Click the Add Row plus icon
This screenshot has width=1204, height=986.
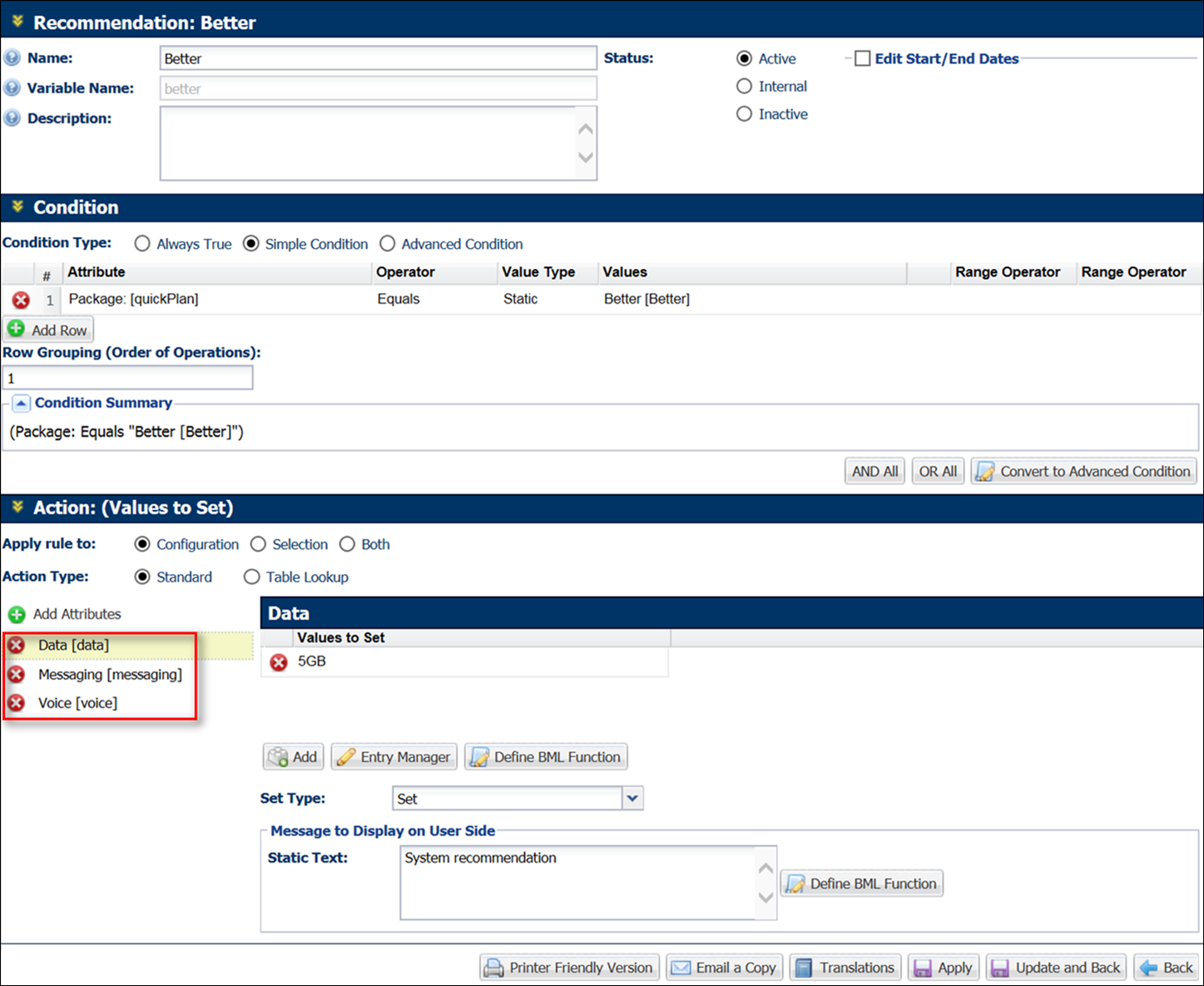[x=17, y=329]
